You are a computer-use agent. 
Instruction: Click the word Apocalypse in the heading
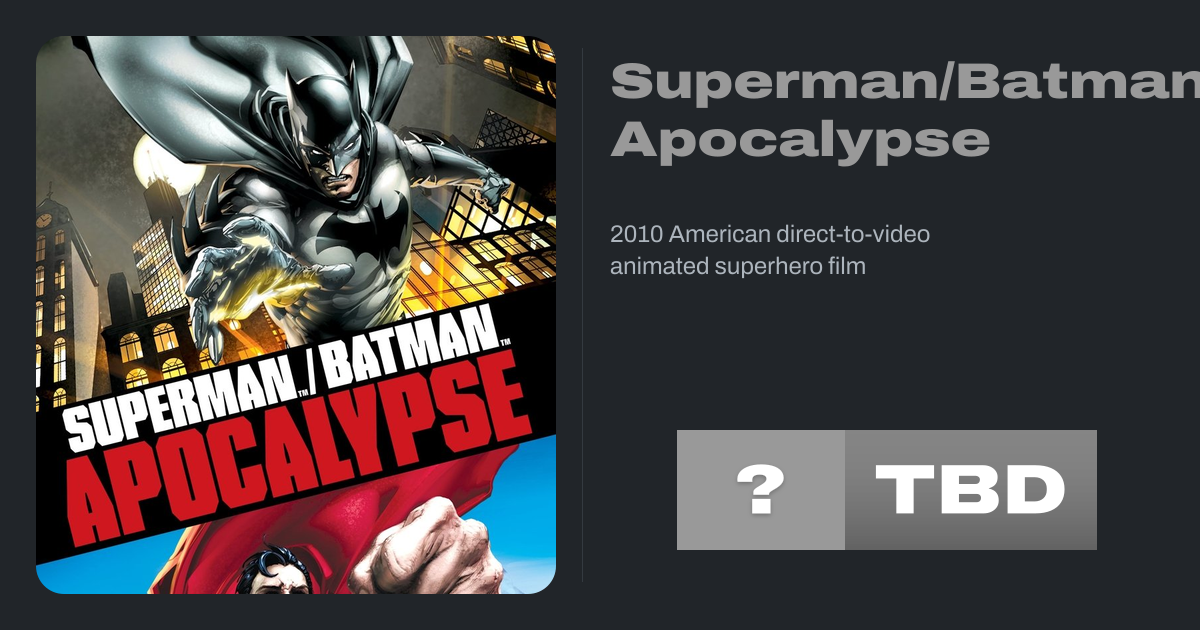pyautogui.click(x=800, y=140)
